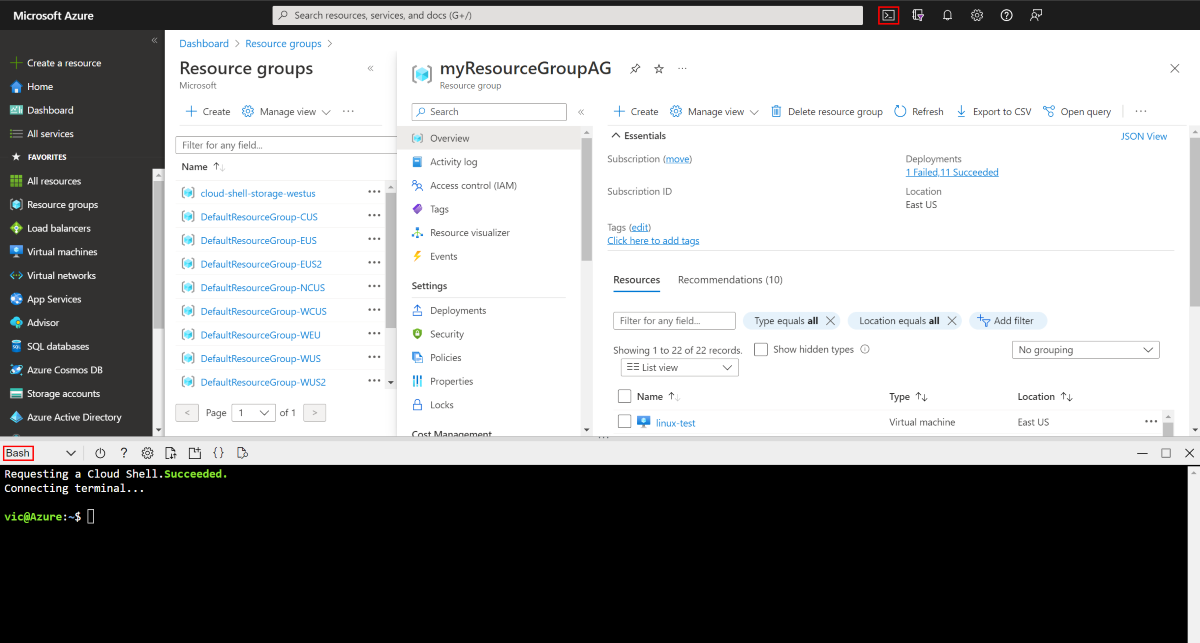Select the Resources tab

tap(636, 280)
